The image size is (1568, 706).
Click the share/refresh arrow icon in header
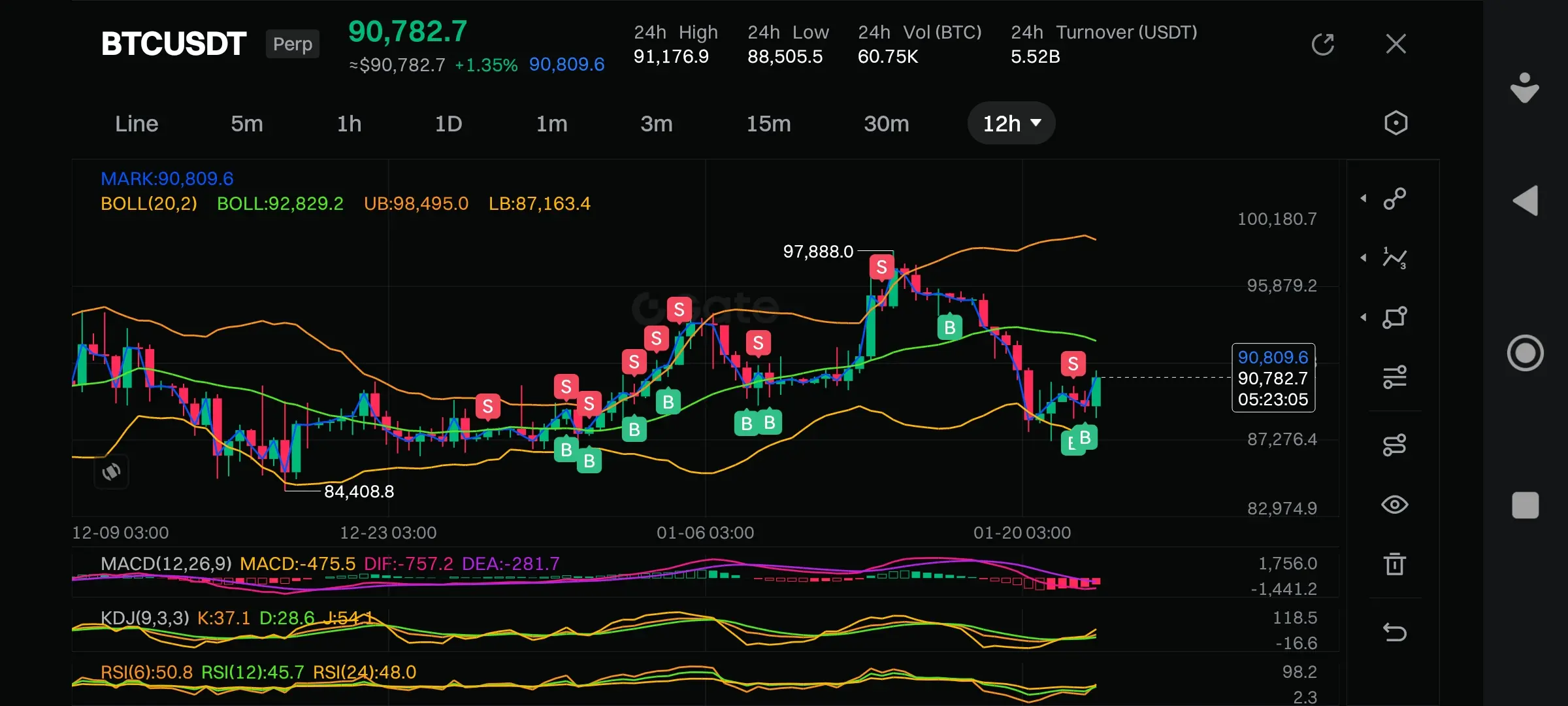(1322, 44)
